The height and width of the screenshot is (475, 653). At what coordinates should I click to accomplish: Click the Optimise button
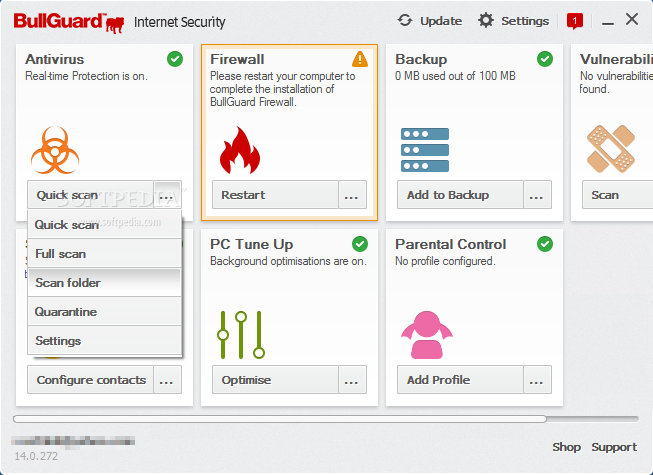coord(275,380)
